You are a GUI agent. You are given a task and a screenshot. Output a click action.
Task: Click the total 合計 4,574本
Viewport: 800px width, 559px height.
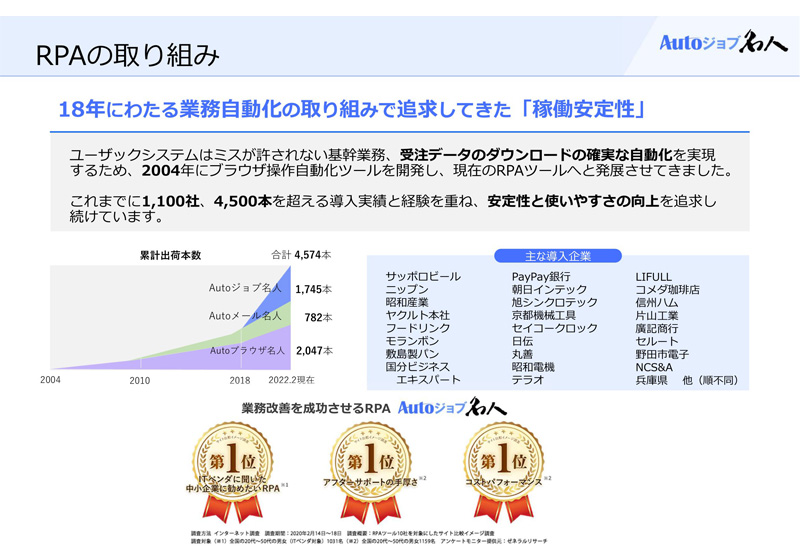(301, 255)
